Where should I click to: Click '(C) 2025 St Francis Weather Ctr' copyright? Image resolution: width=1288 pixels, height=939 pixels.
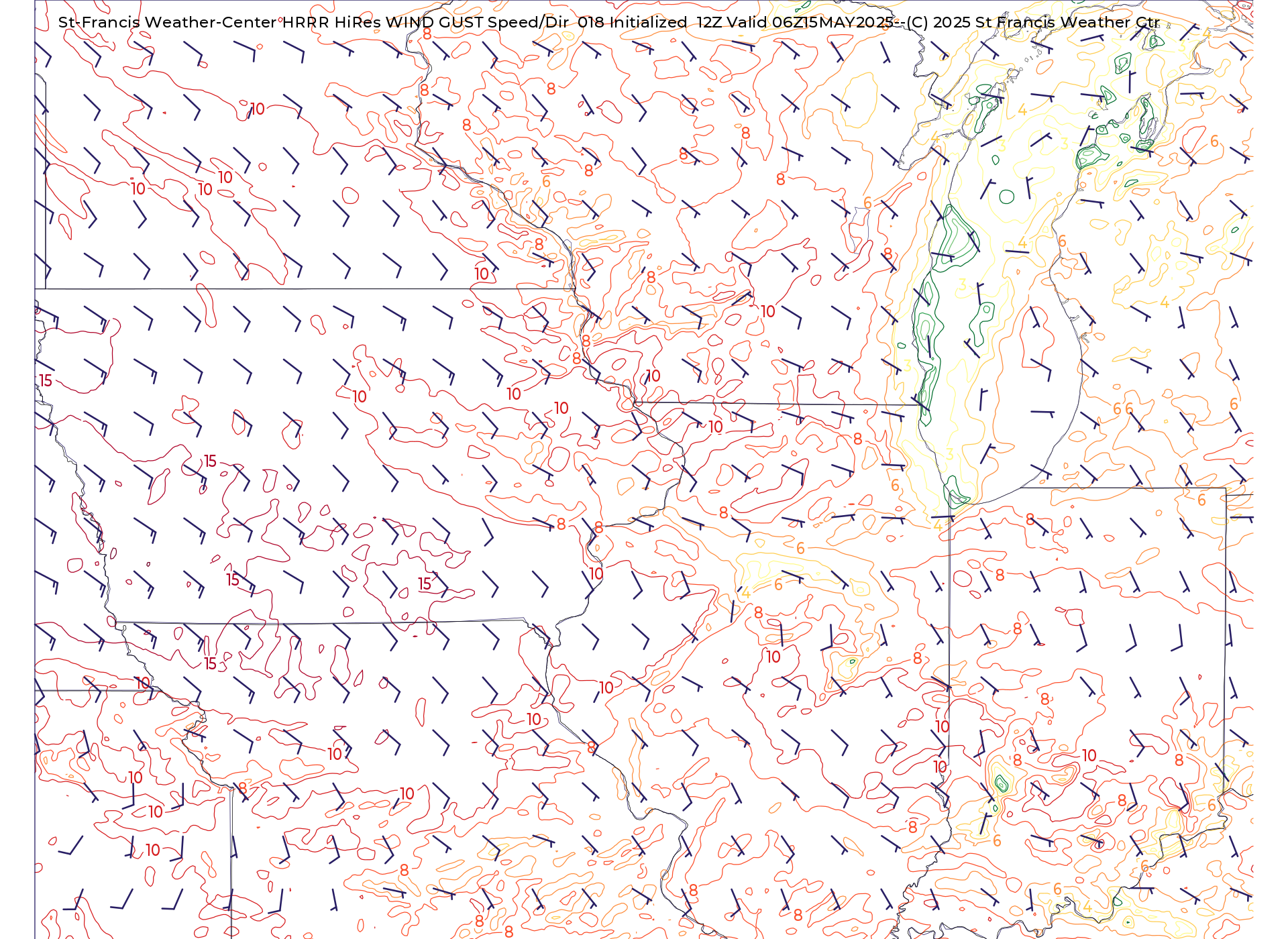tap(1033, 22)
